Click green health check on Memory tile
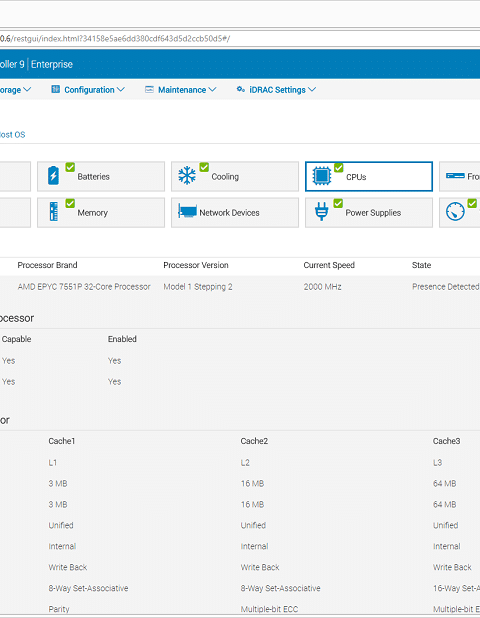480x618 pixels. (x=70, y=203)
